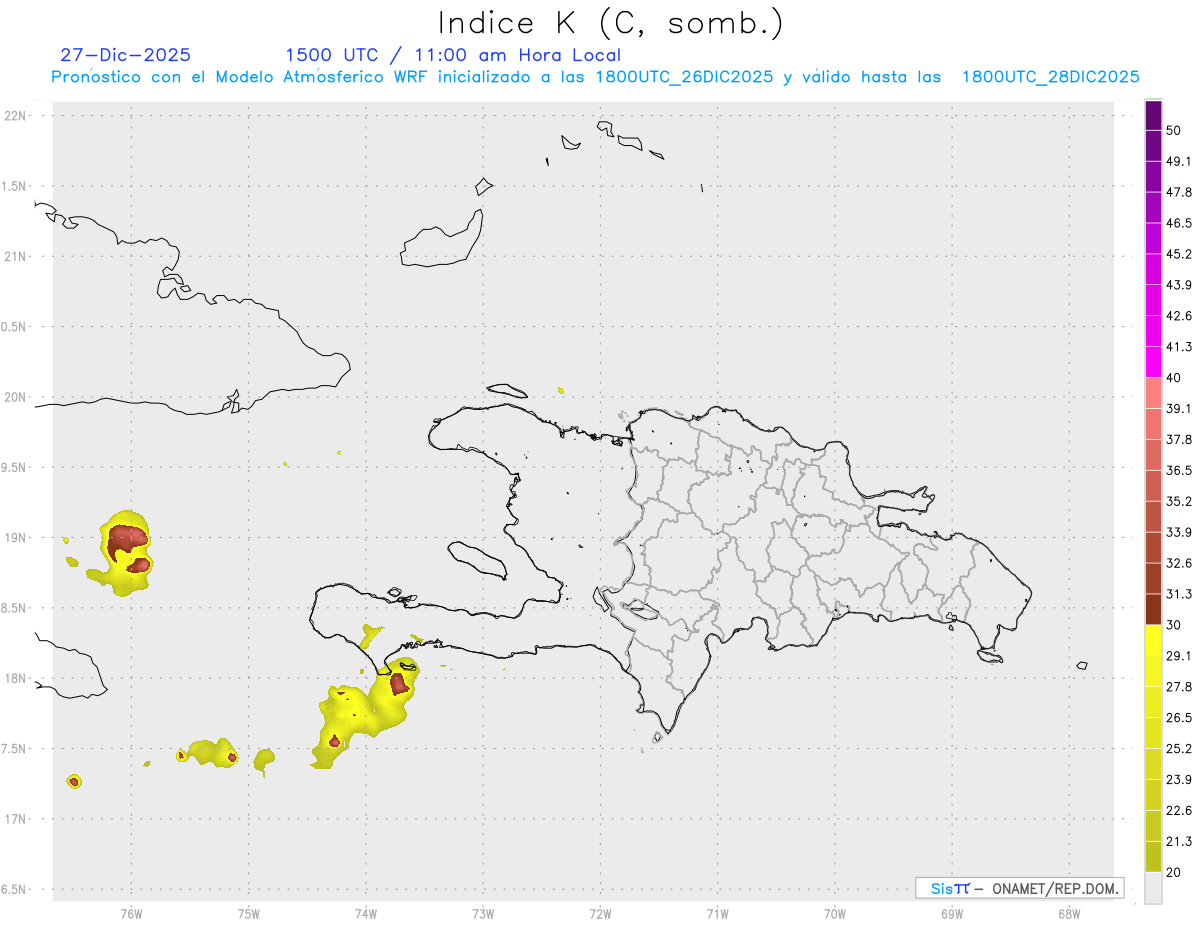Click the '20N' latitude label

(16, 397)
